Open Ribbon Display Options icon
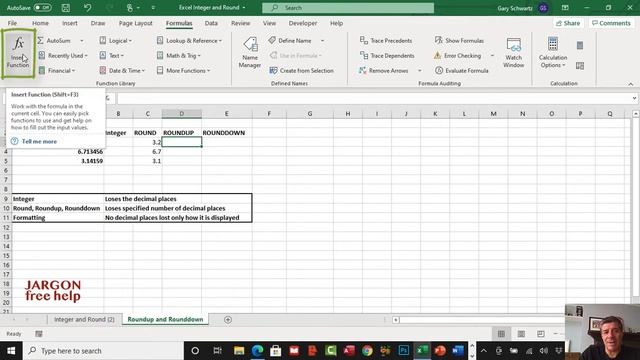The height and width of the screenshot is (360, 640). point(565,8)
